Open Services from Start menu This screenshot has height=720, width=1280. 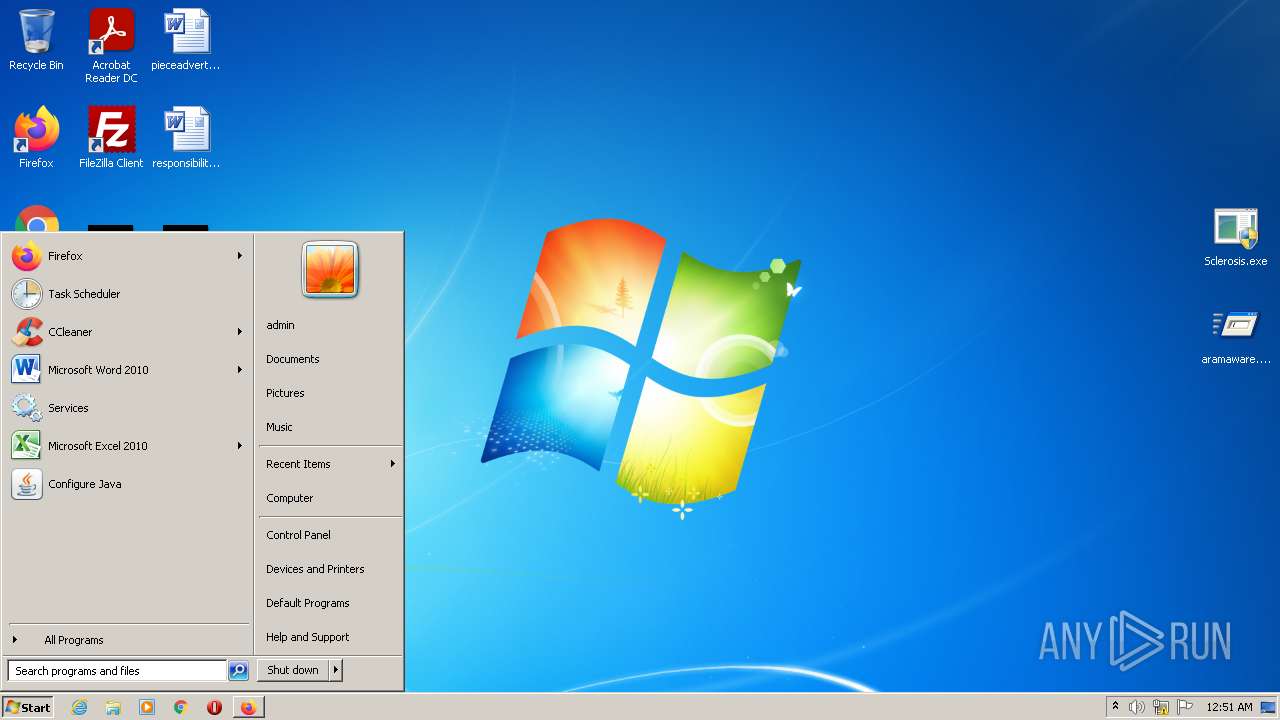point(127,408)
